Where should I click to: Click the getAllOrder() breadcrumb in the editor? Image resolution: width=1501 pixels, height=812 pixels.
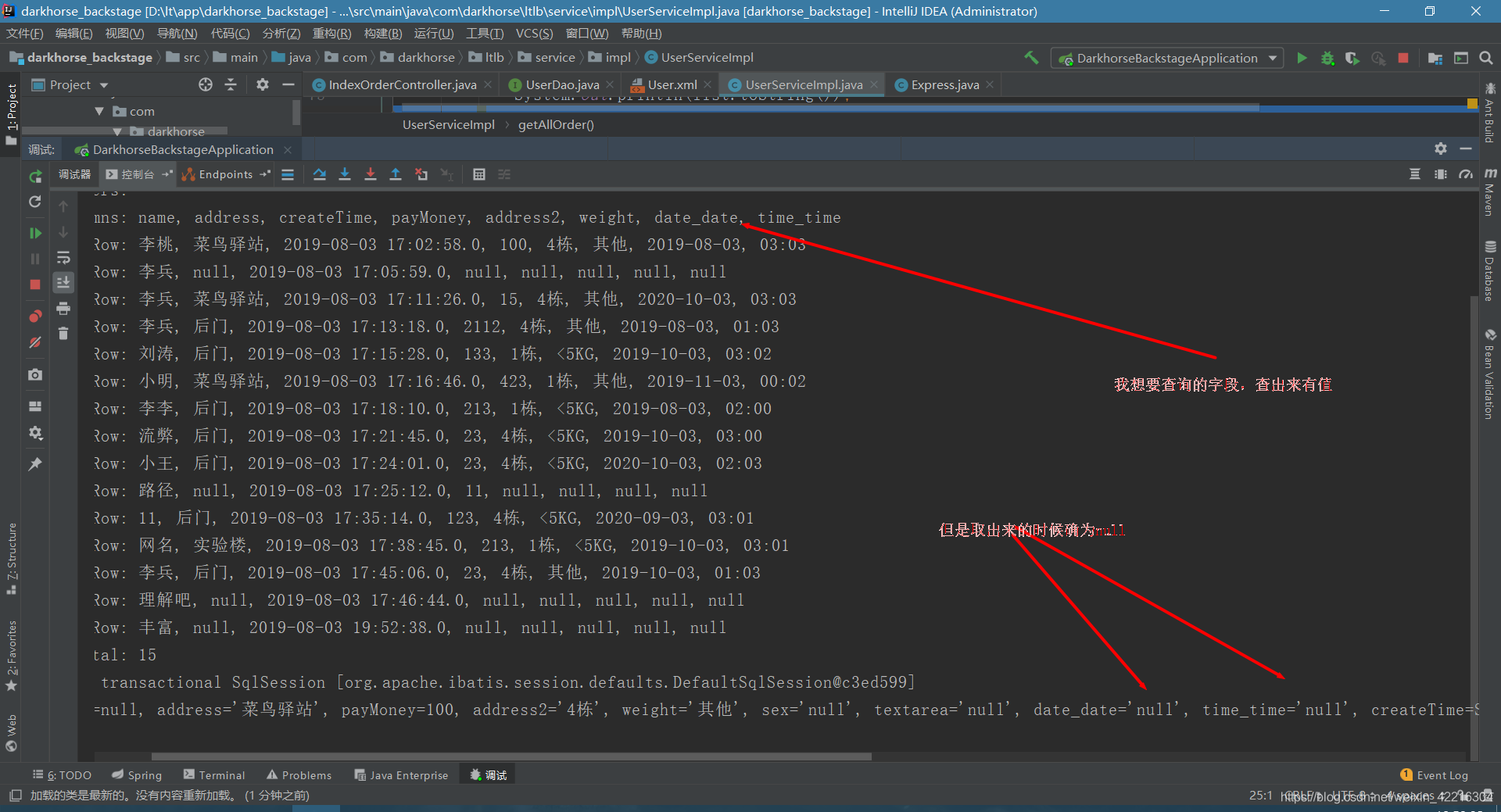(556, 124)
